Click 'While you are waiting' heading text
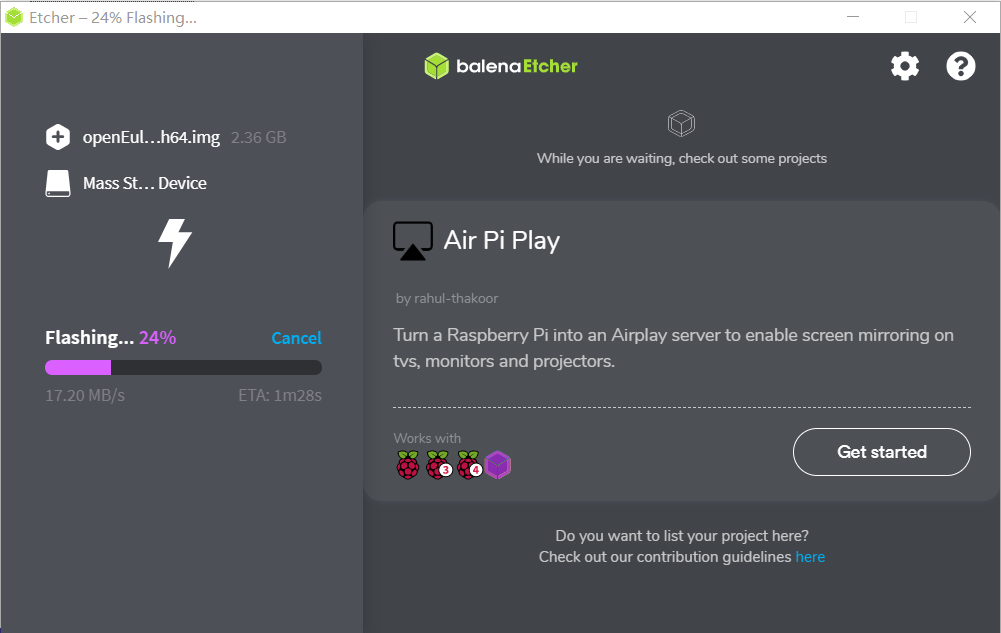 point(682,158)
